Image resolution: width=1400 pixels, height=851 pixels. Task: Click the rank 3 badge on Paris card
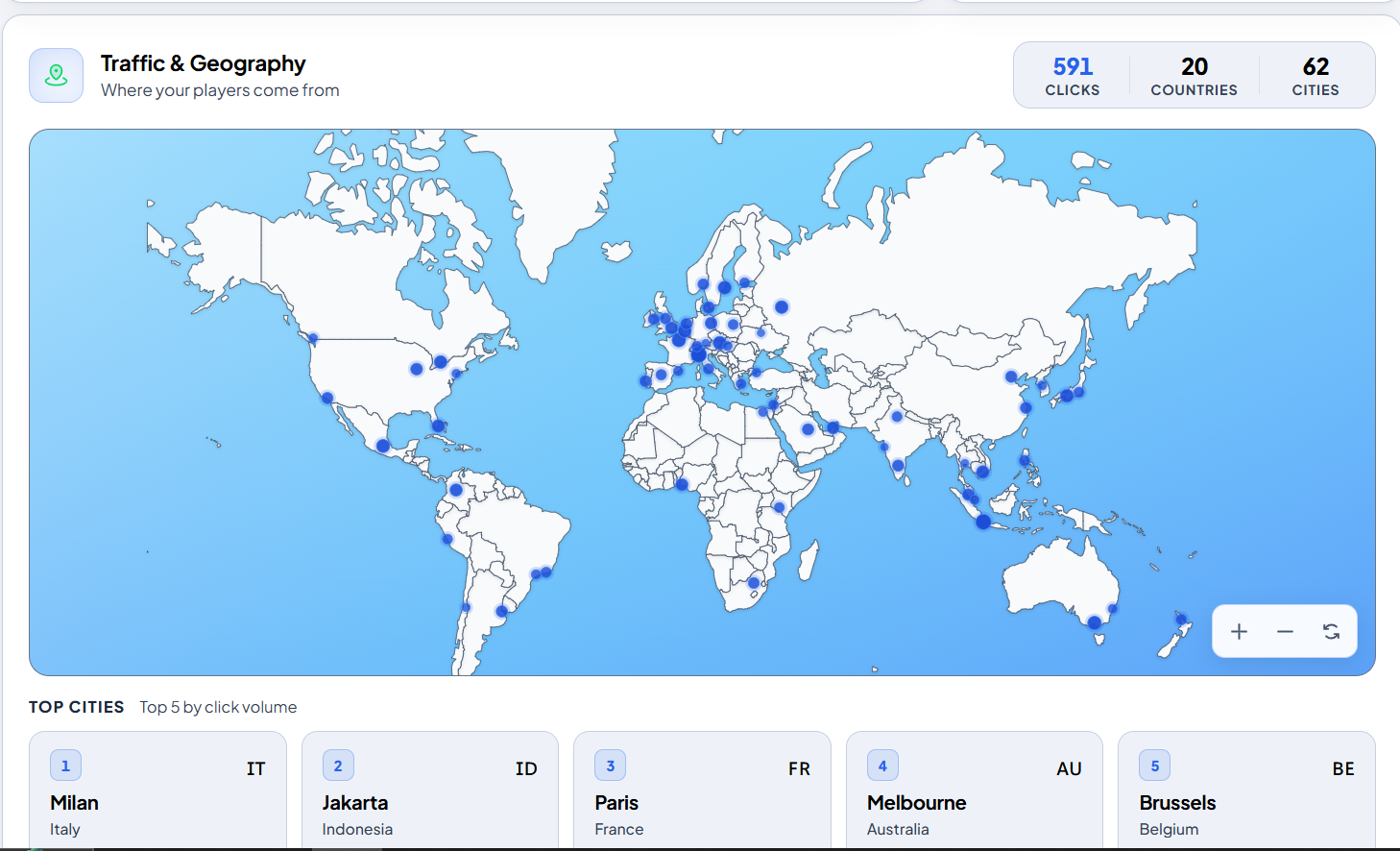(610, 766)
